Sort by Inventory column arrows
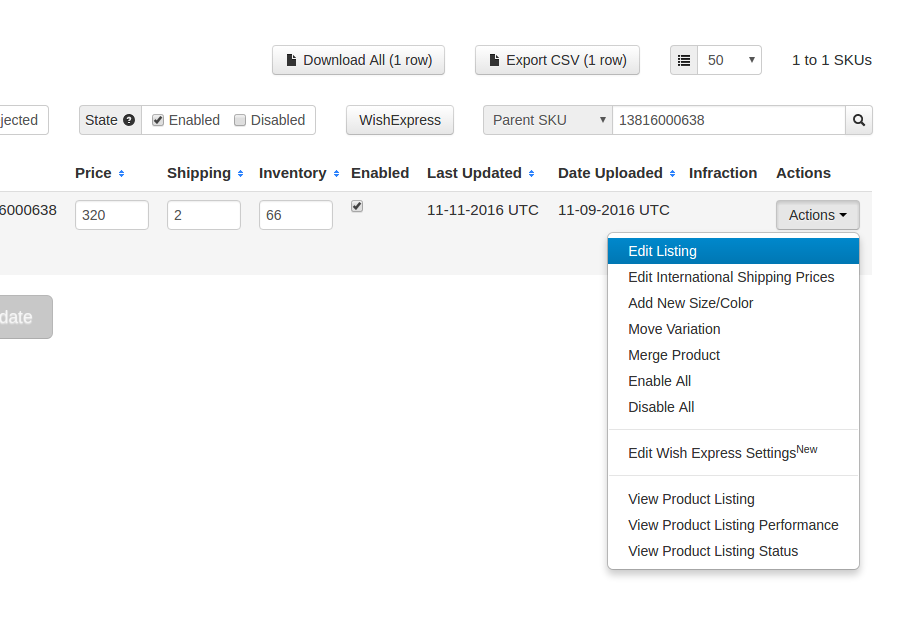 [x=336, y=173]
